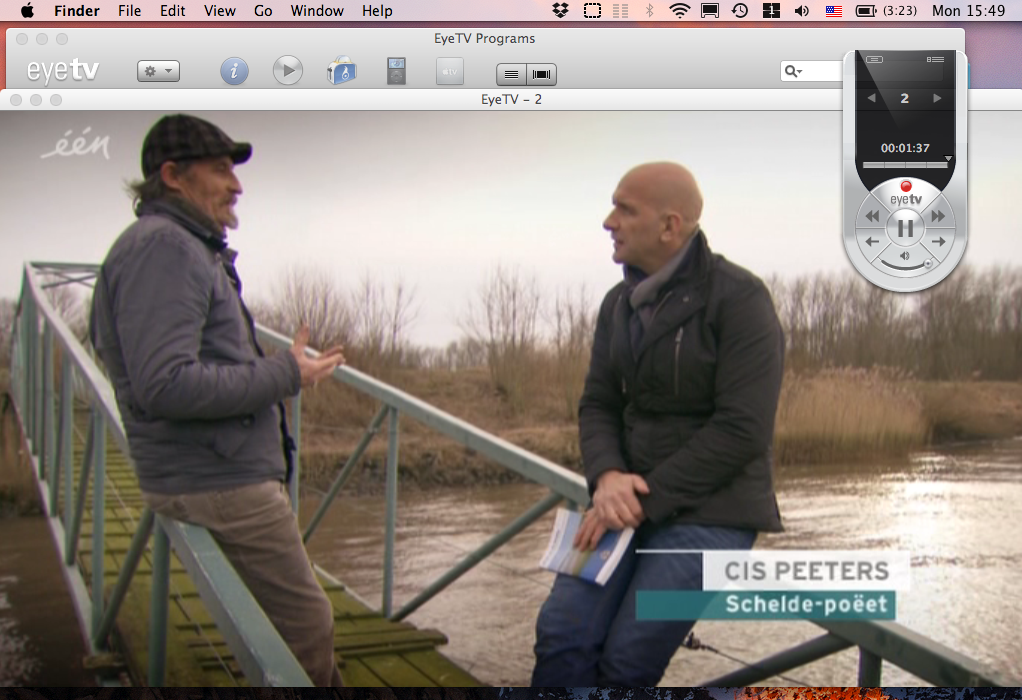Click the Mon 15:49 clock

(969, 10)
